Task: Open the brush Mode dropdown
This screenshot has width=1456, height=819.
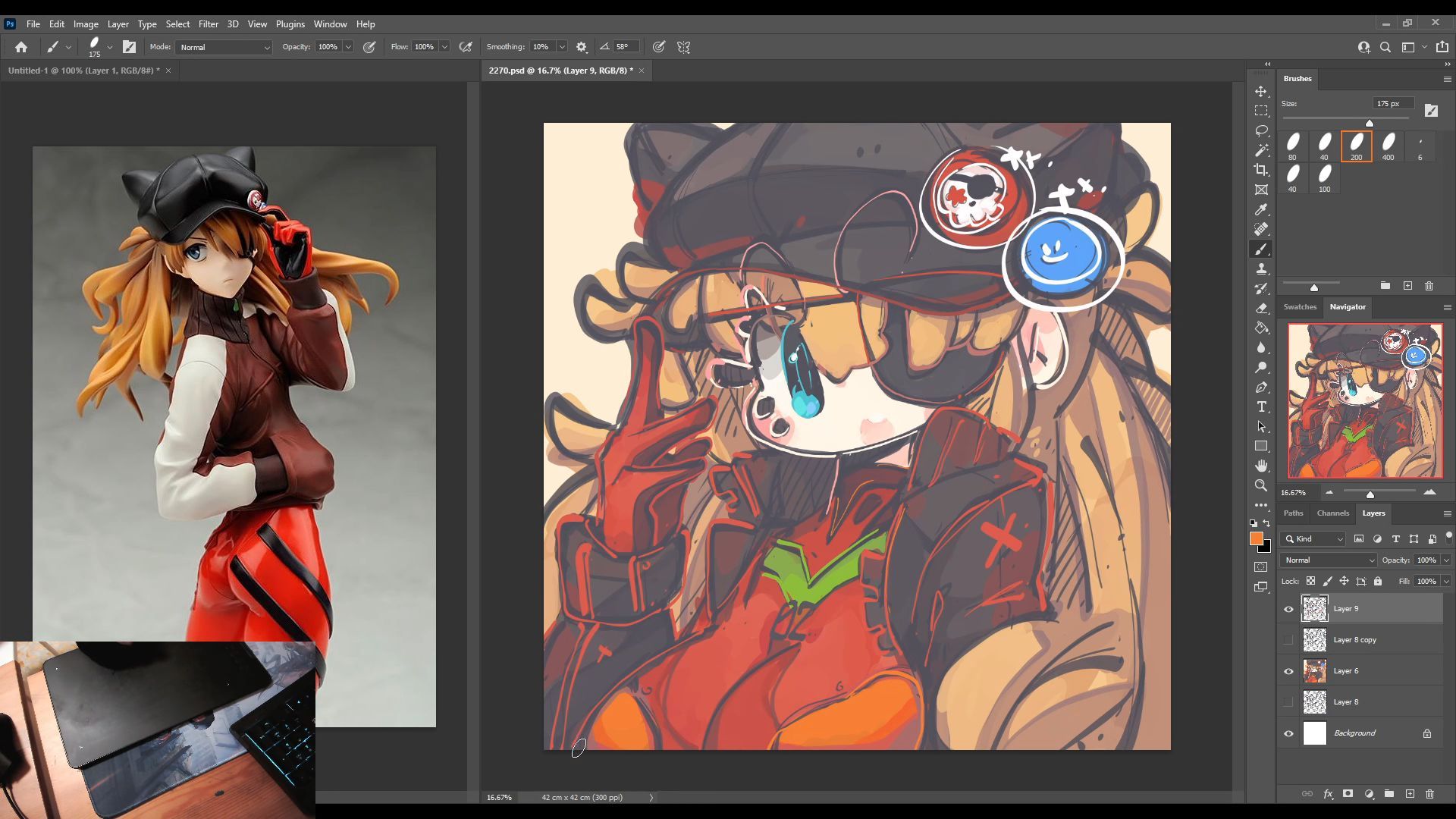Action: (224, 47)
